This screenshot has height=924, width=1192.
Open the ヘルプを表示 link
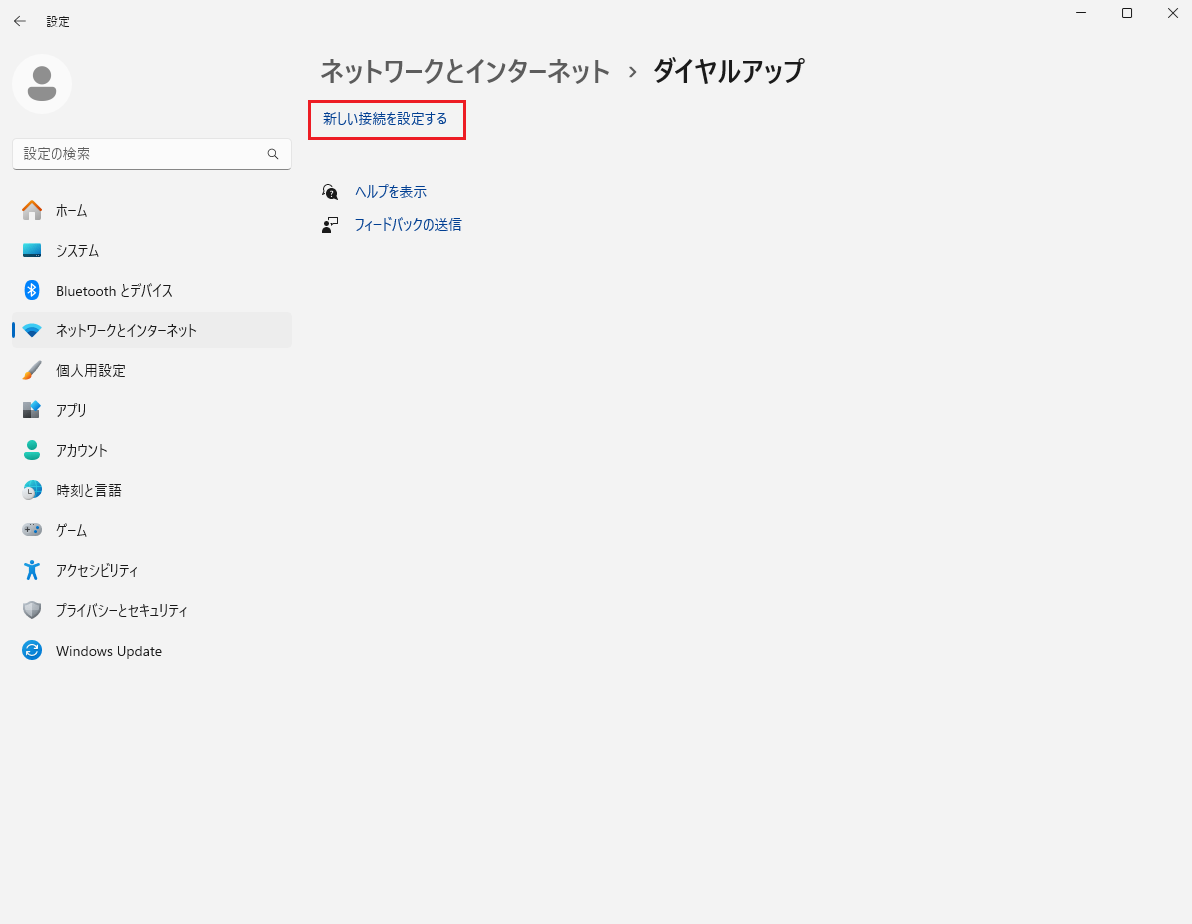click(x=390, y=191)
